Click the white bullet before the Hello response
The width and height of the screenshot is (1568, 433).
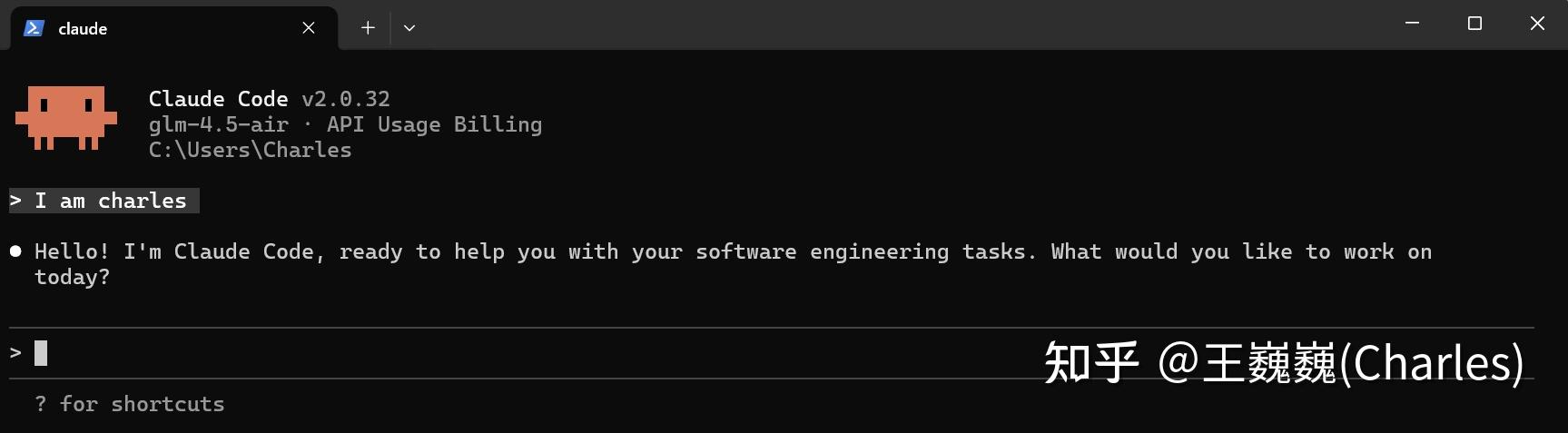(x=15, y=251)
